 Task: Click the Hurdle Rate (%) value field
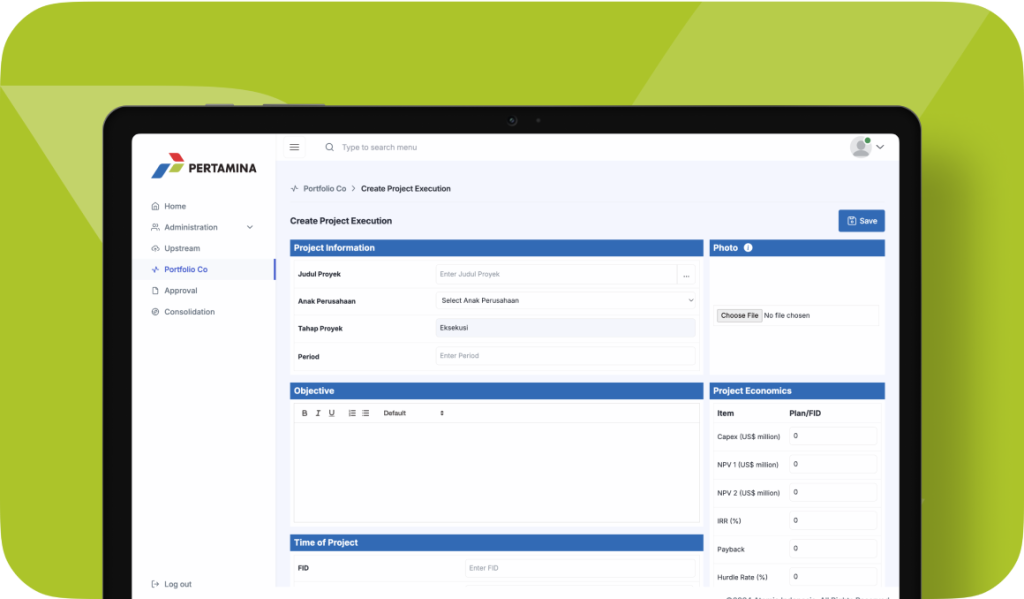coord(833,576)
